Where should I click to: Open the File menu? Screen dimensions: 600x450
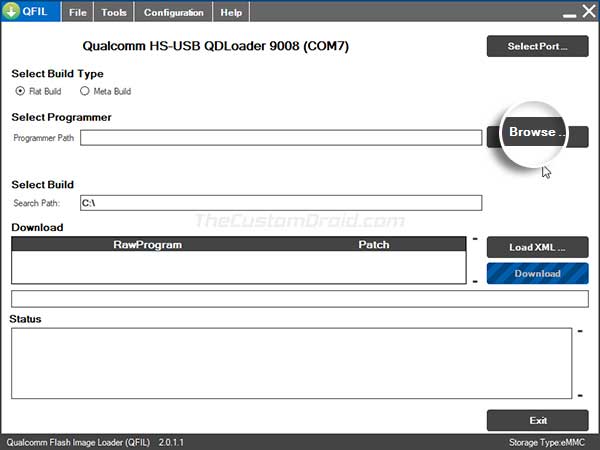coord(76,13)
